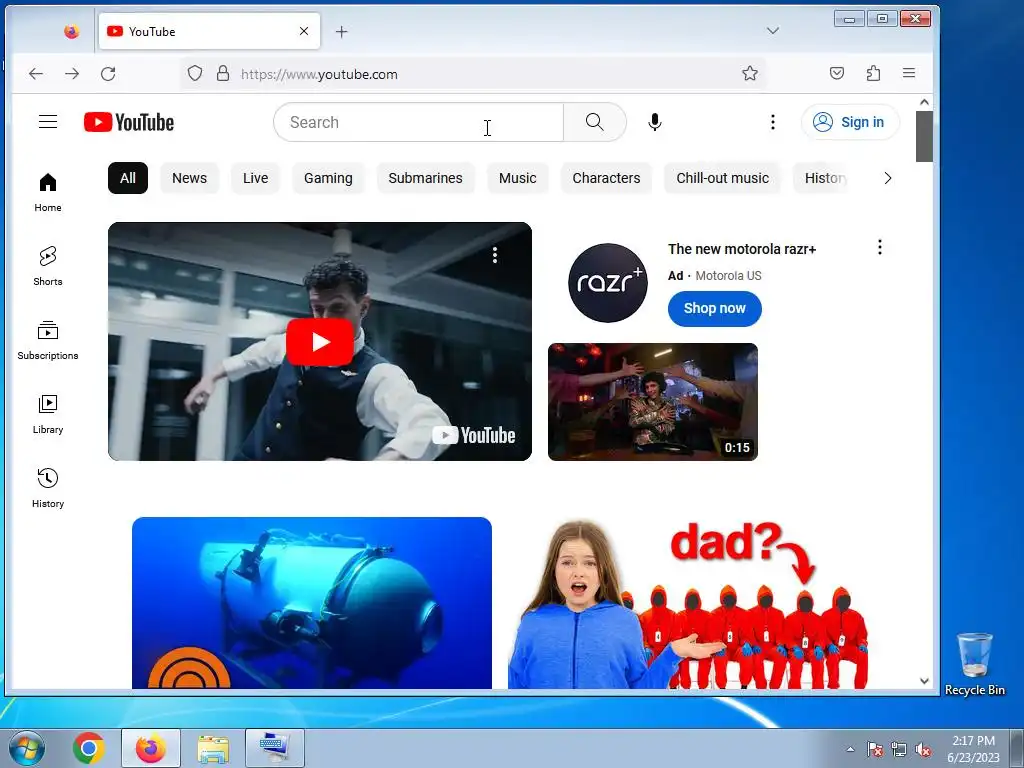Open Firefox extensions puzzle icon
The width and height of the screenshot is (1024, 768).
point(873,73)
